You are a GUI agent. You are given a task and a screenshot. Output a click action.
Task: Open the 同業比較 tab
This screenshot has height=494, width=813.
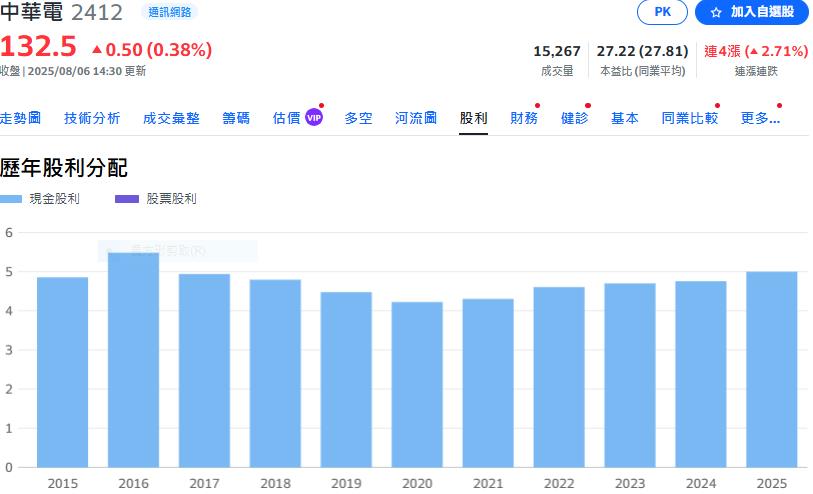[x=690, y=118]
